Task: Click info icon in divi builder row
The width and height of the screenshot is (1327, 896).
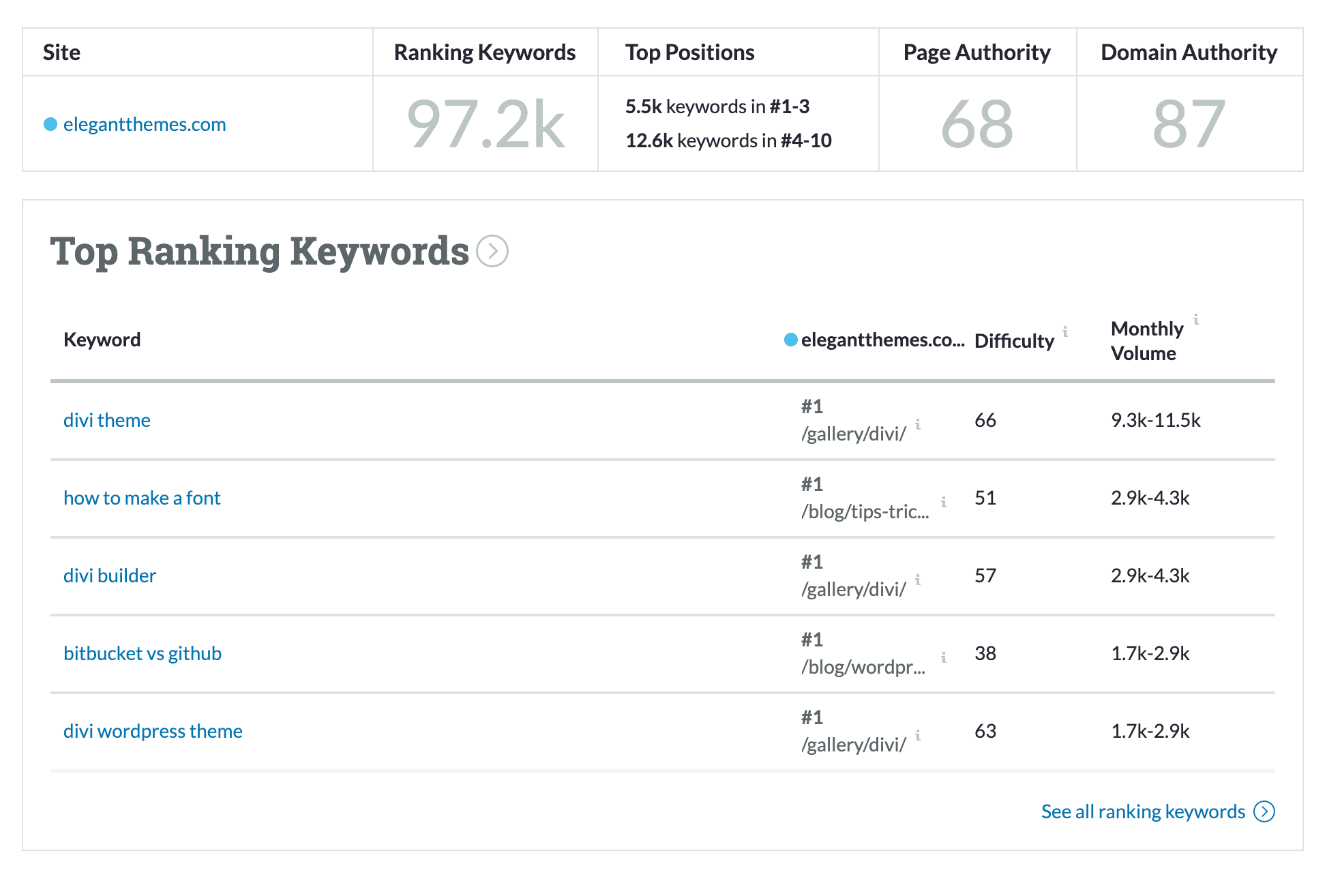Action: [x=918, y=580]
